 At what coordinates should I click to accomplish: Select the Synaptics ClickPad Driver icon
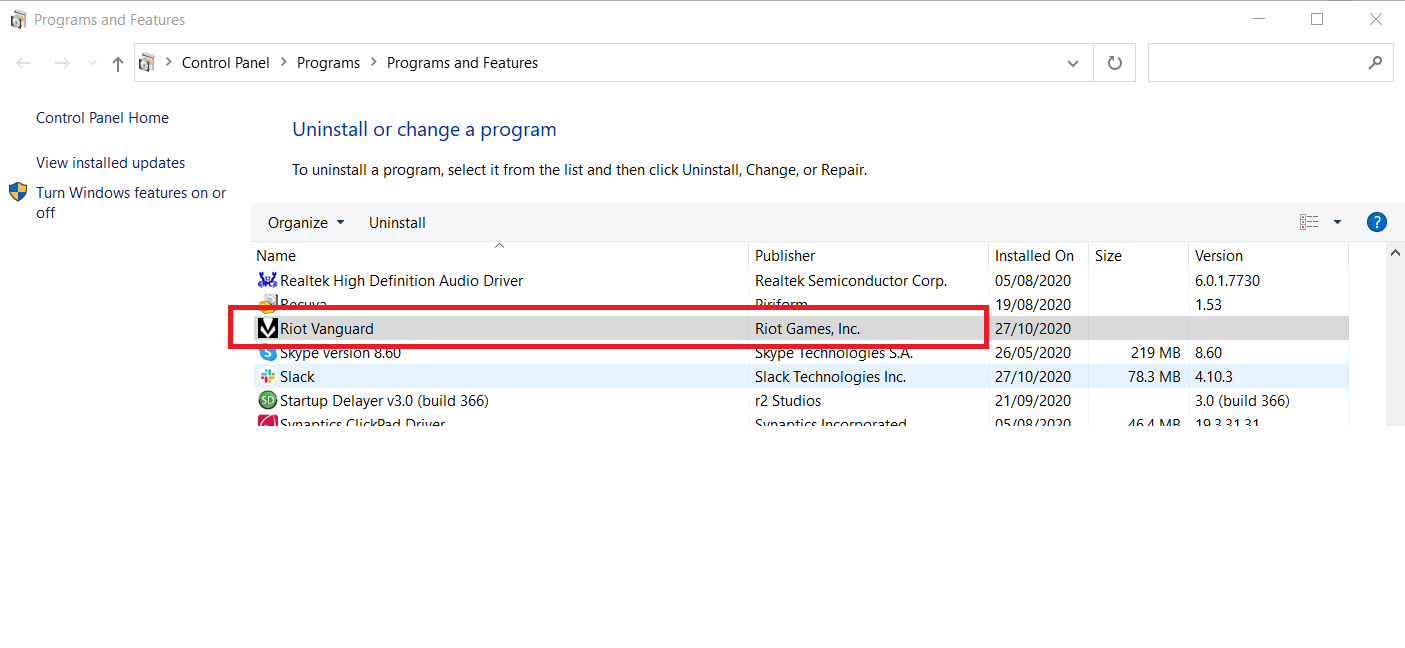(267, 422)
